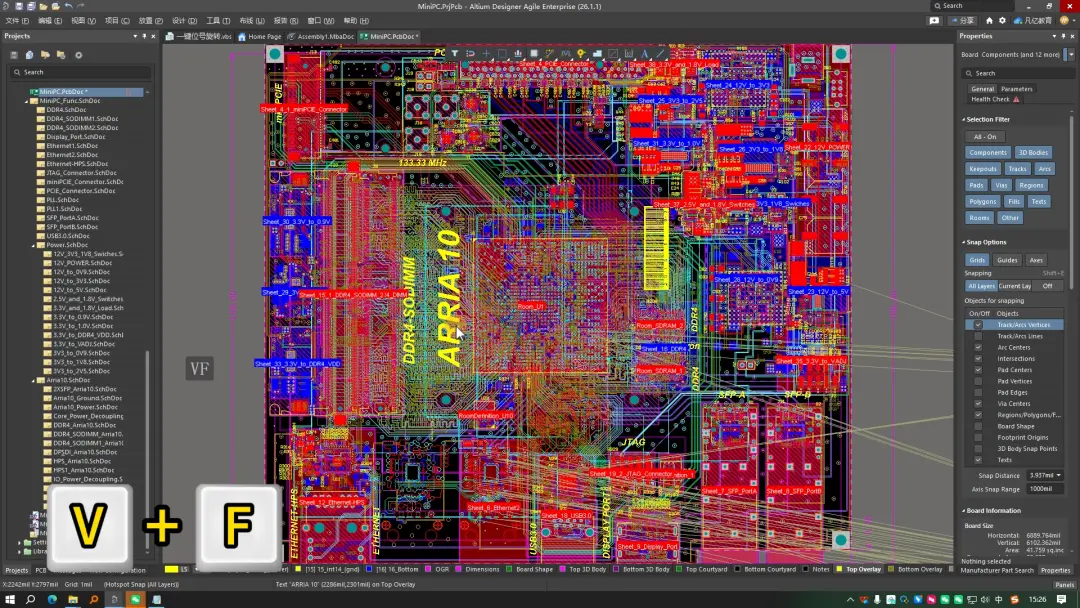Image resolution: width=1080 pixels, height=608 pixels.
Task: Open the notifications chat icon near top right
Action: tap(934, 21)
